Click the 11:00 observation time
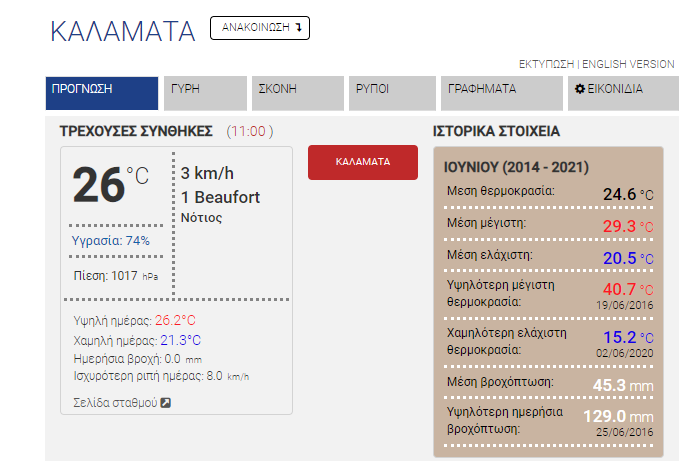This screenshot has height=461, width=690. [250, 131]
